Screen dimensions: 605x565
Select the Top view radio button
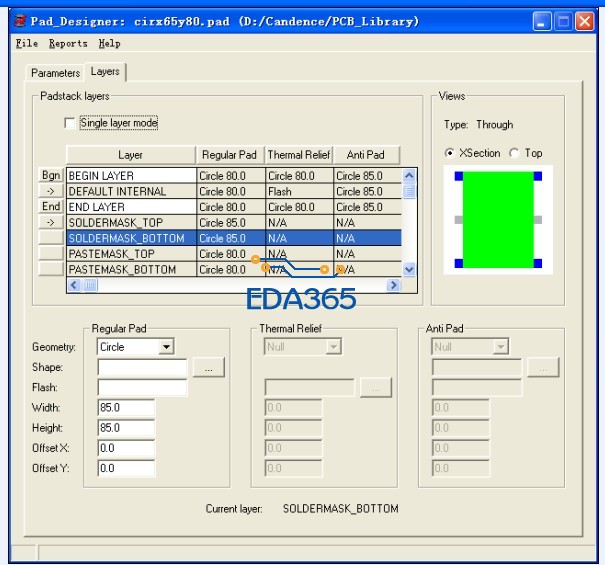(x=514, y=153)
